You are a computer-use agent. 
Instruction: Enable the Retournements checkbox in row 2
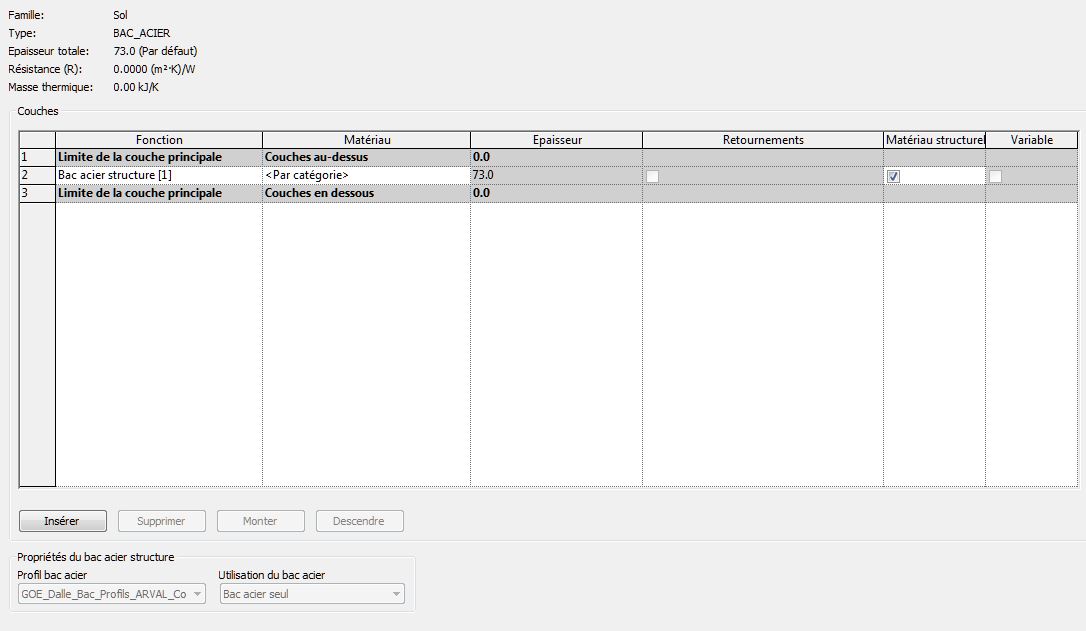tap(653, 176)
